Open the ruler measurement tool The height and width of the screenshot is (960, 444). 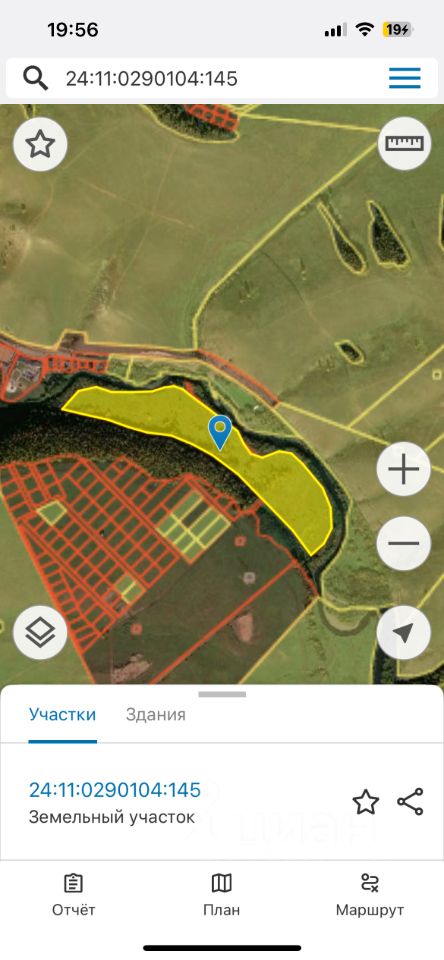coord(404,143)
